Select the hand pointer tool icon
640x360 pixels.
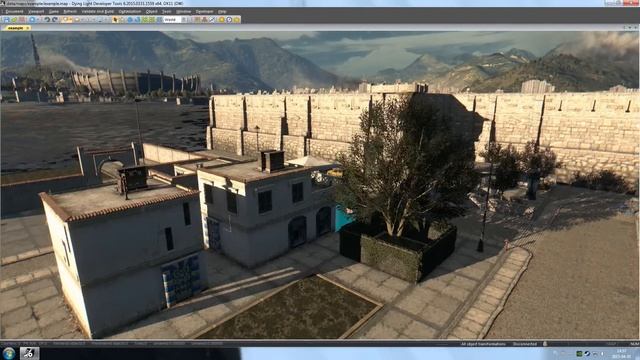click(115, 20)
